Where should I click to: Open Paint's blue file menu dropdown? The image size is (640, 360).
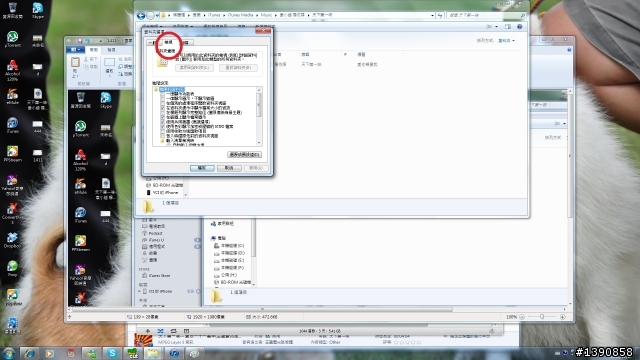click(x=75, y=50)
